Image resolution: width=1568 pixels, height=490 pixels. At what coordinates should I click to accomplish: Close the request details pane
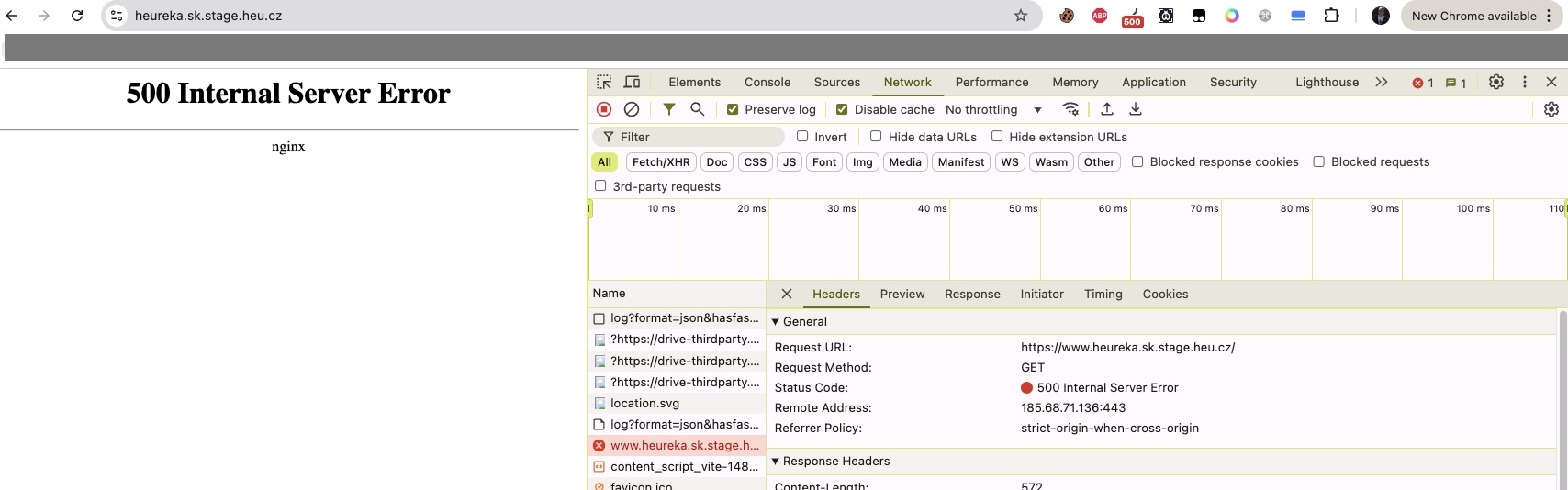(787, 294)
